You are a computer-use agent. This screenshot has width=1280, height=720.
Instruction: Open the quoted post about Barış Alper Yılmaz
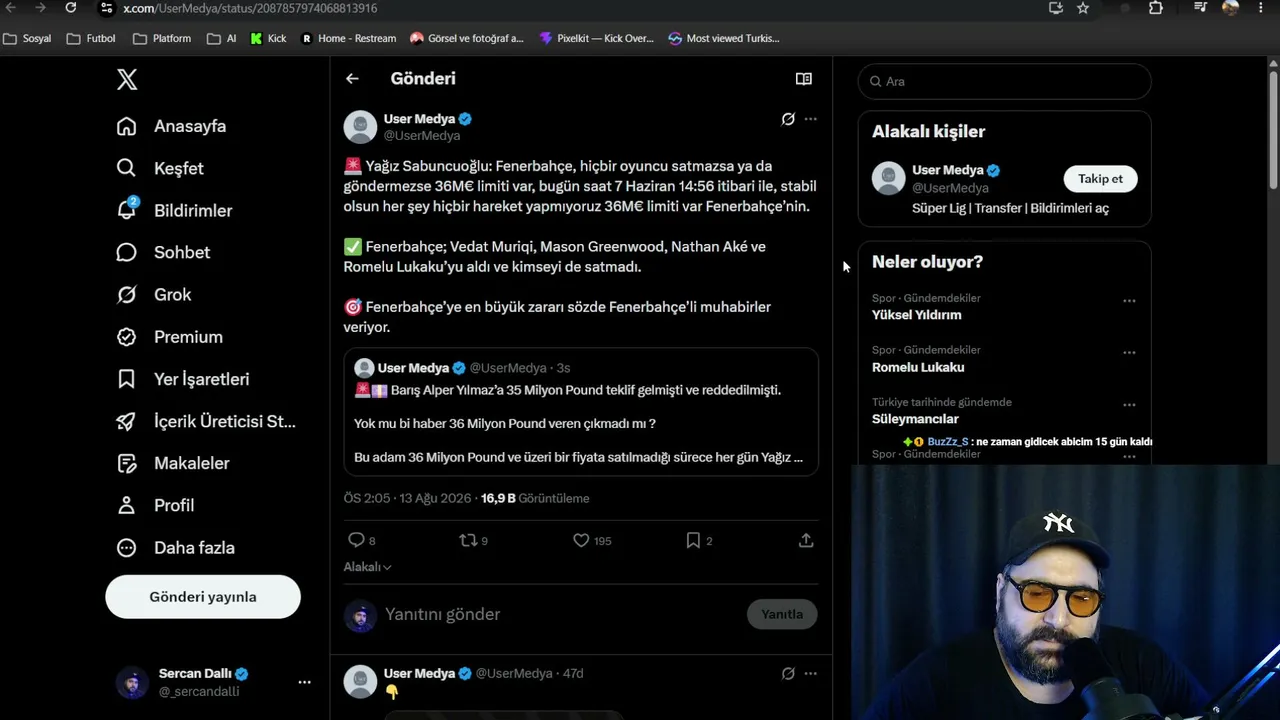(581, 412)
